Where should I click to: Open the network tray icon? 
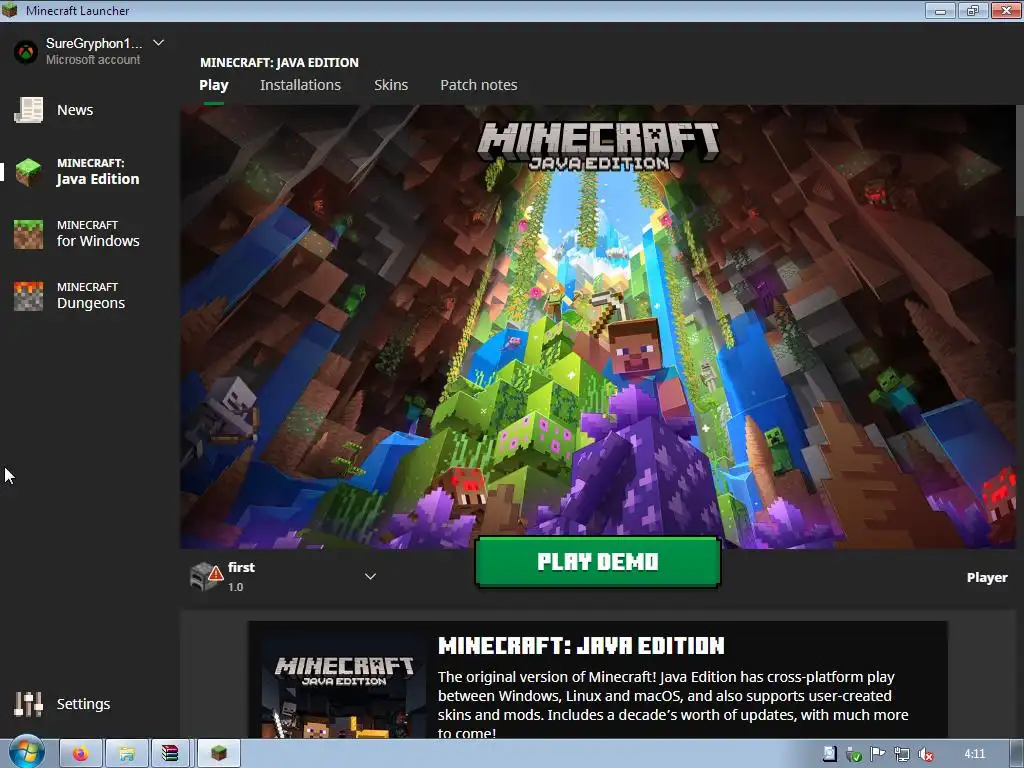902,754
